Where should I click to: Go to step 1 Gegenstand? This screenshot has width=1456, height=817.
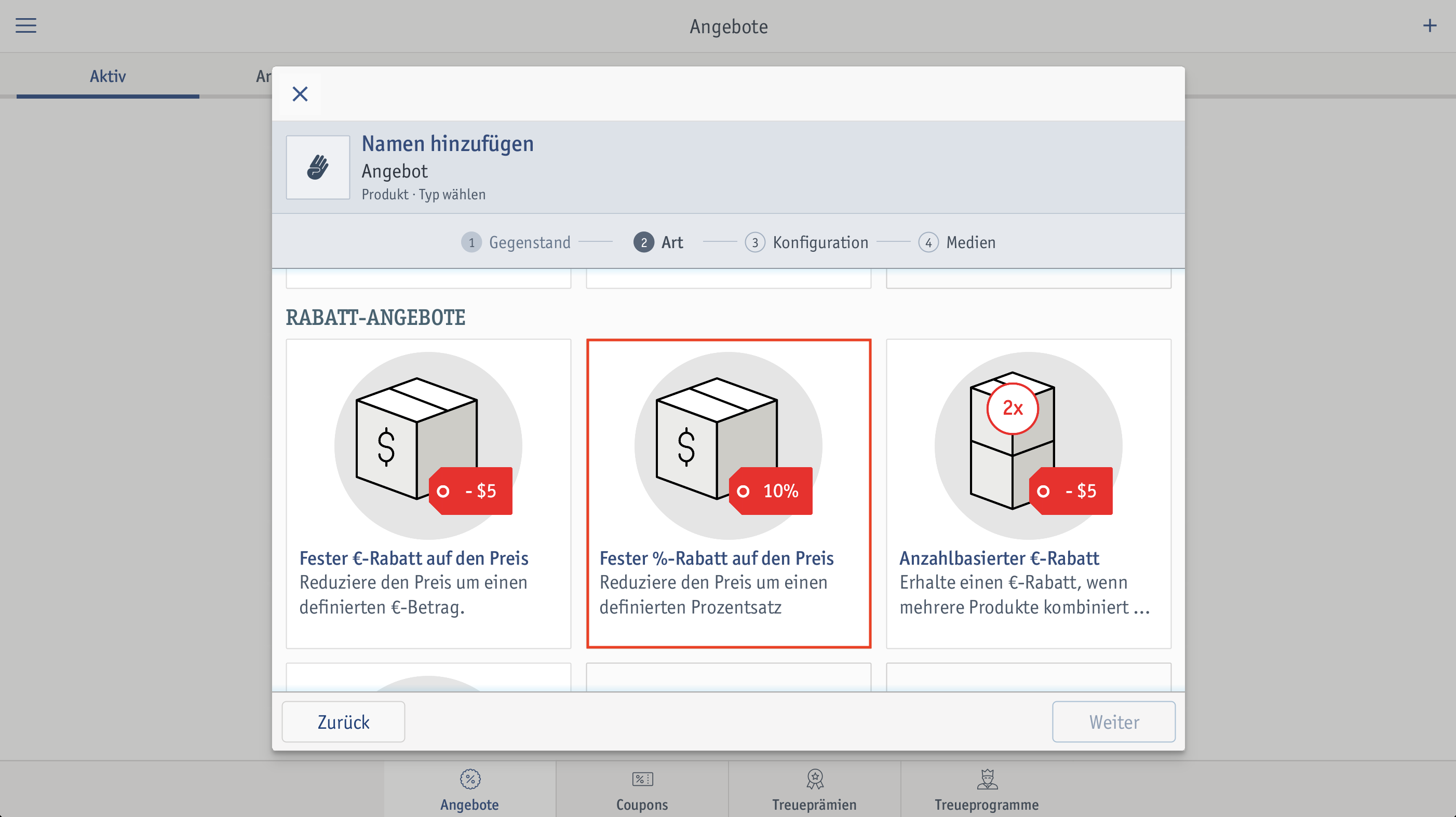tap(516, 242)
